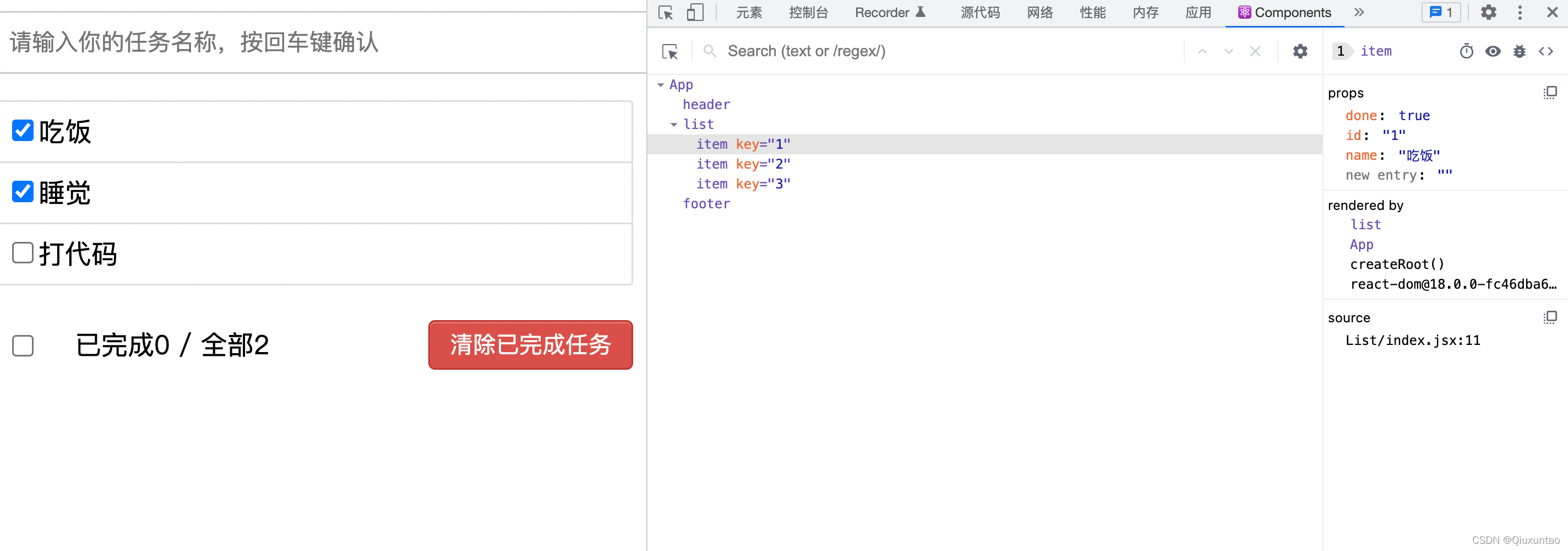Switch to the 控制台 tab
The image size is (1568, 551).
808,13
